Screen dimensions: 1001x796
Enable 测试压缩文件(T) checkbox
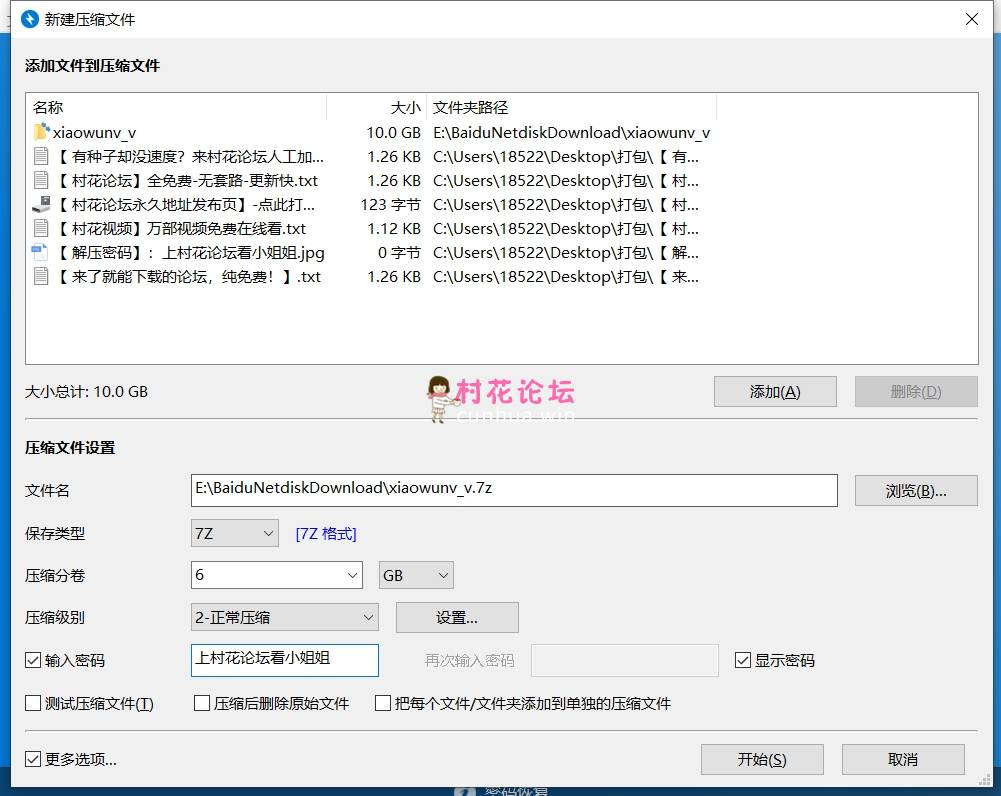pyautogui.click(x=33, y=703)
